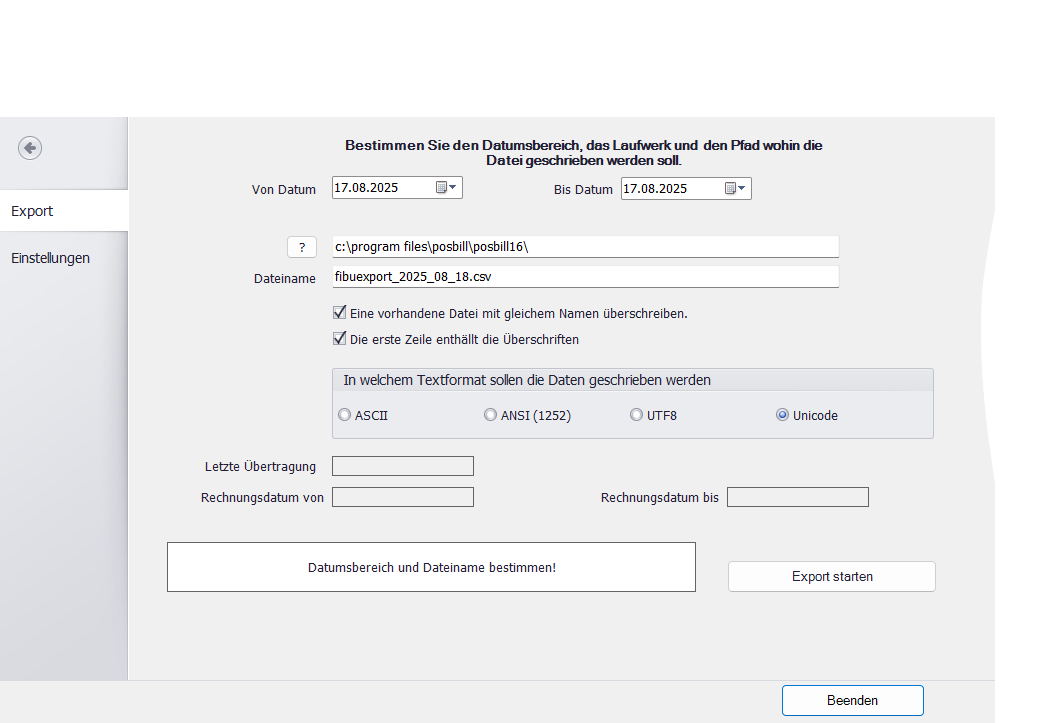The height and width of the screenshot is (723, 1045).
Task: Click the Dateiname text field
Action: 585,277
